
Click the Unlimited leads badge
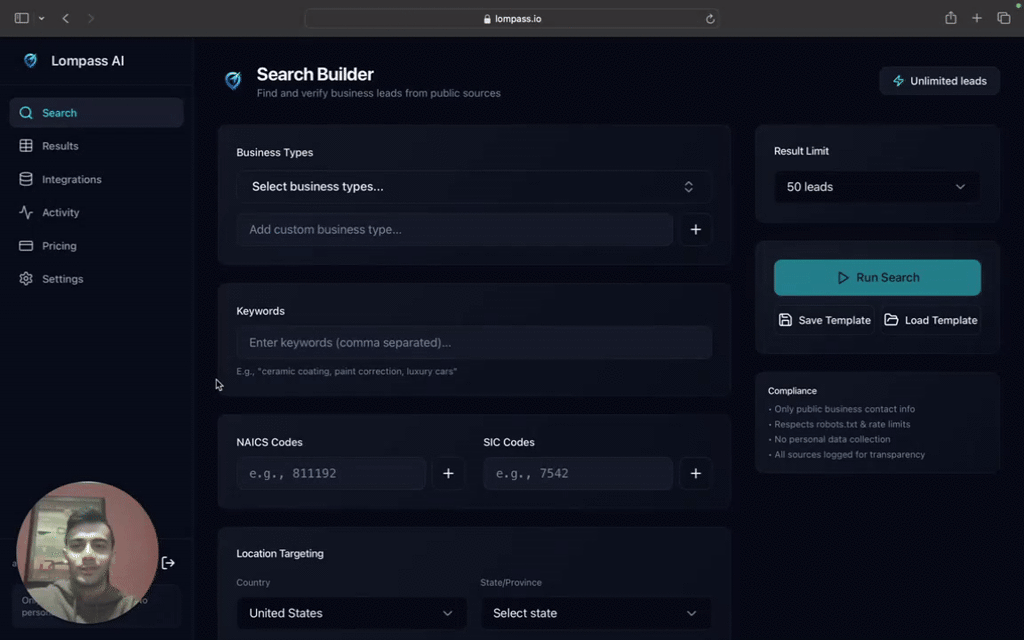(x=939, y=81)
